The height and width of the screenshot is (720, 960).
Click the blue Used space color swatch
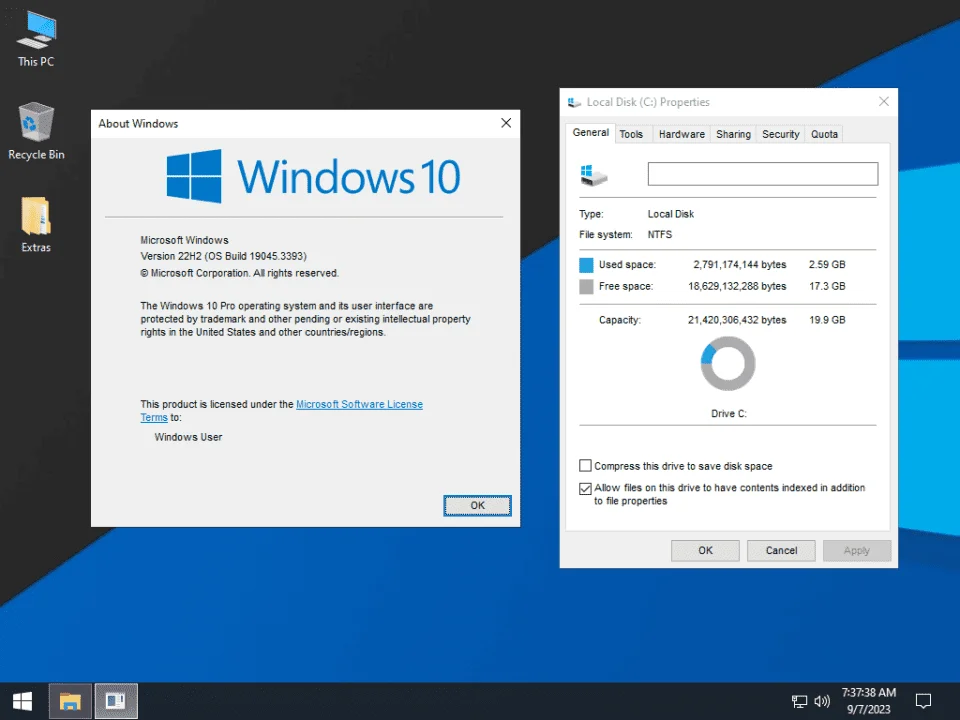pyautogui.click(x=586, y=265)
